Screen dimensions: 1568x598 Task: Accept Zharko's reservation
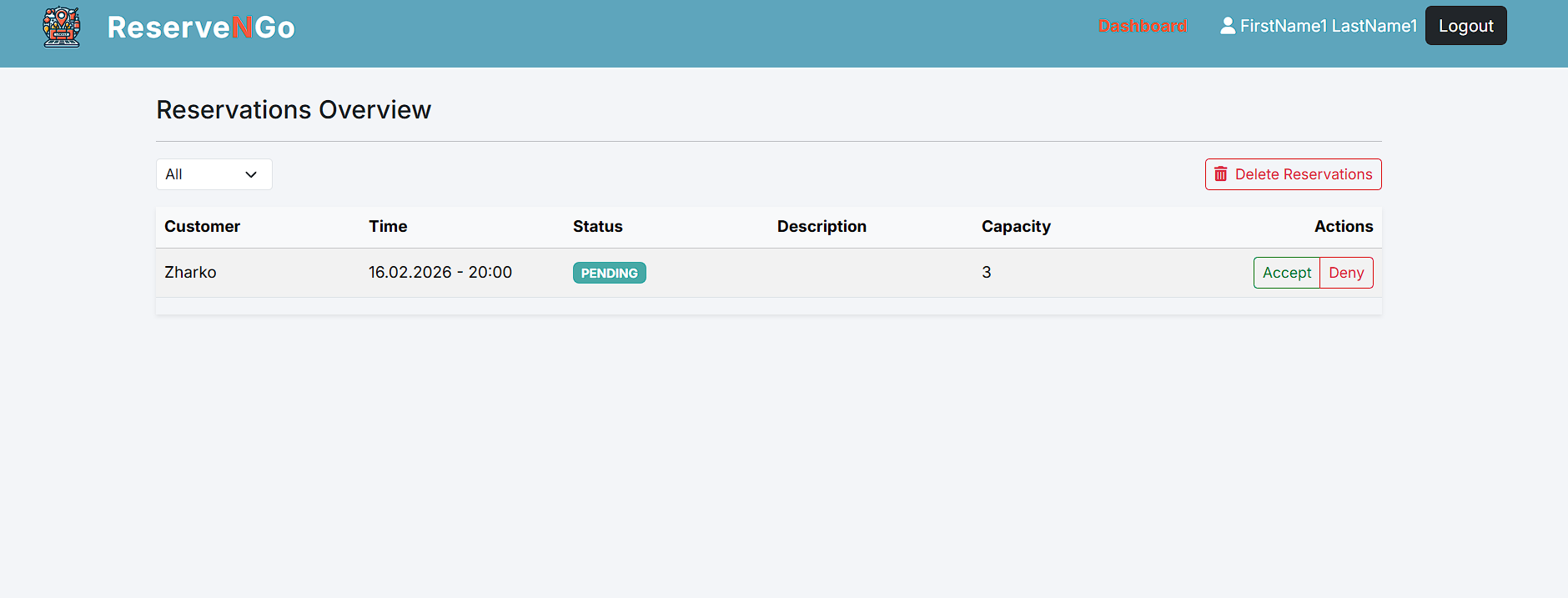tap(1286, 273)
